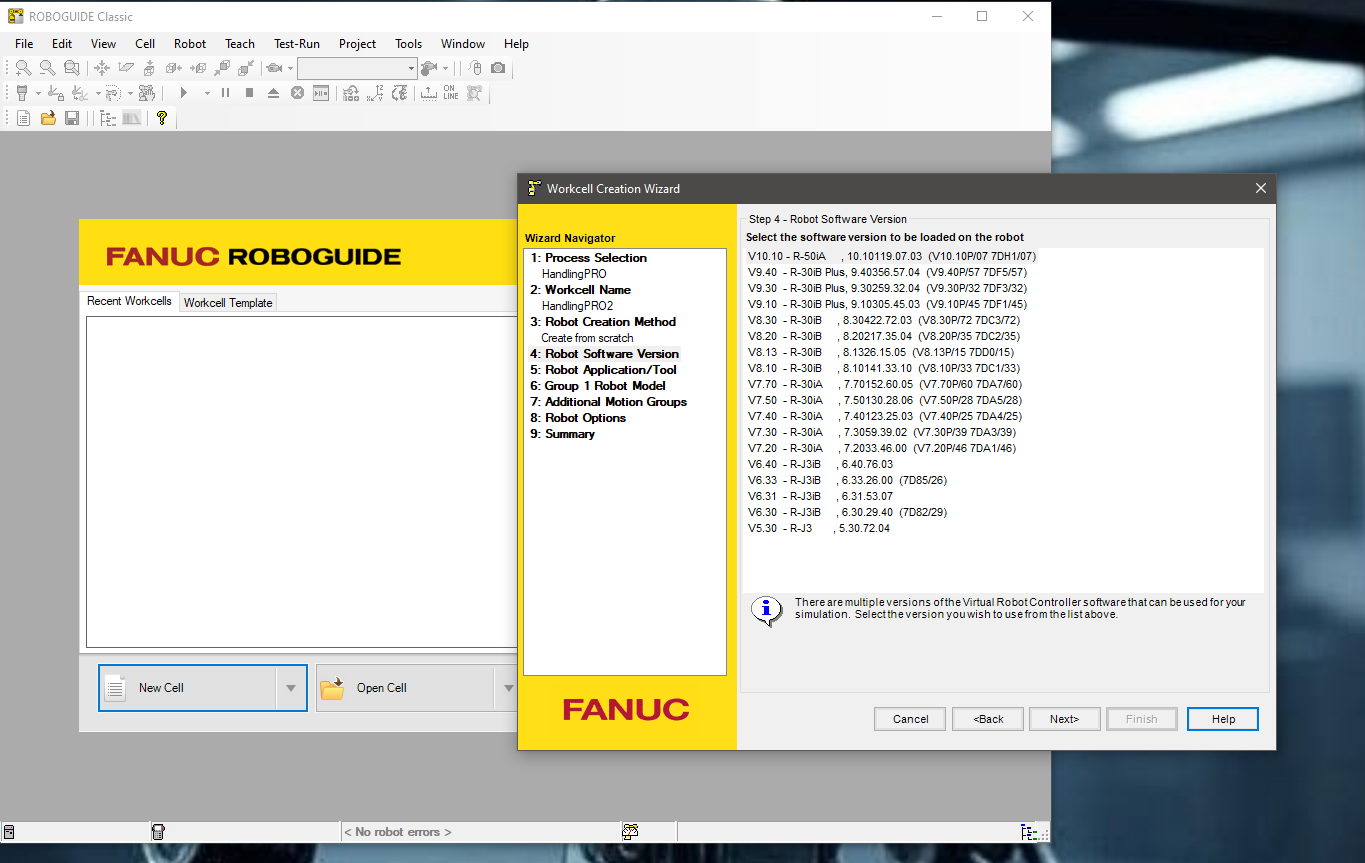Screen dimensions: 1365x863
Task: Switch to the Recent Workcells tab
Action: pyautogui.click(x=129, y=301)
